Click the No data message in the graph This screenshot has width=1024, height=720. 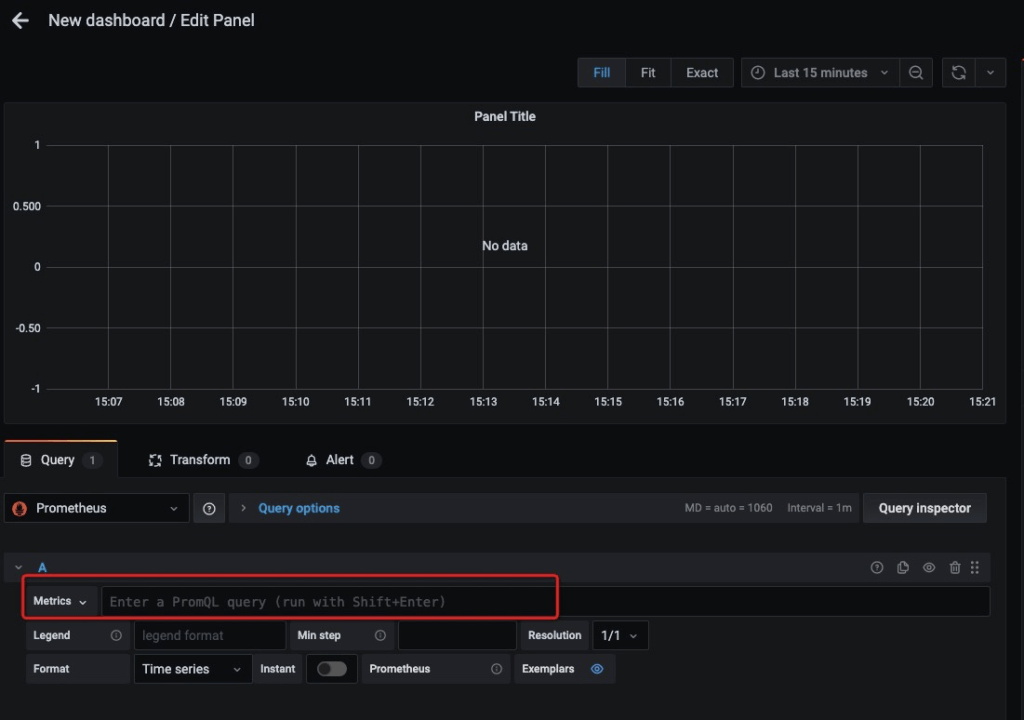coord(505,246)
